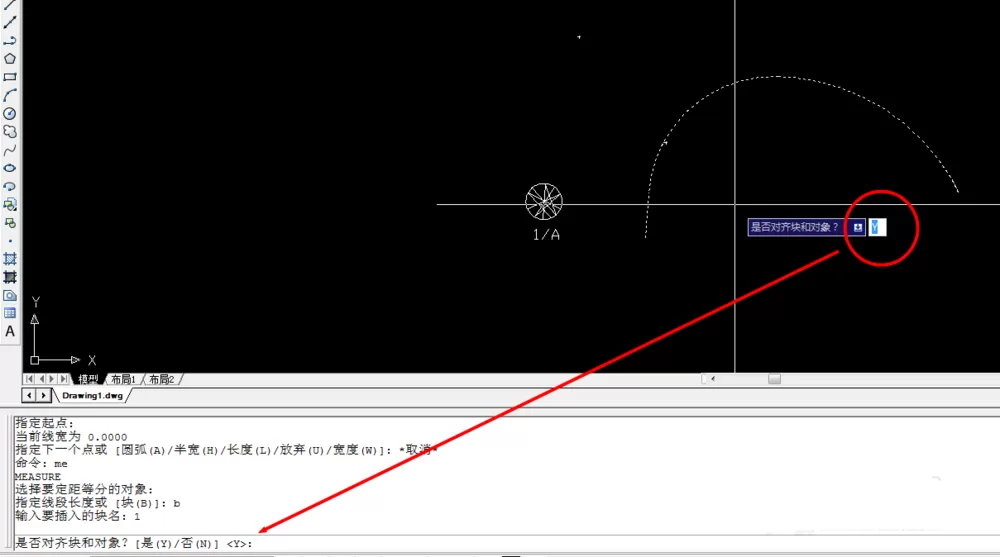Viewport: 1000px width, 557px height.
Task: Switch to the 布局1 tab
Action: pos(123,380)
